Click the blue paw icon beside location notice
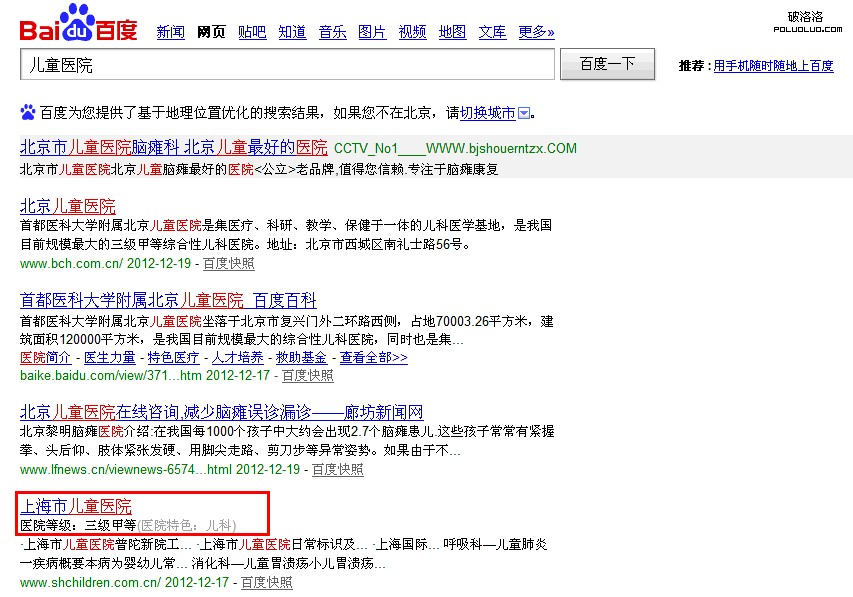 tap(28, 112)
